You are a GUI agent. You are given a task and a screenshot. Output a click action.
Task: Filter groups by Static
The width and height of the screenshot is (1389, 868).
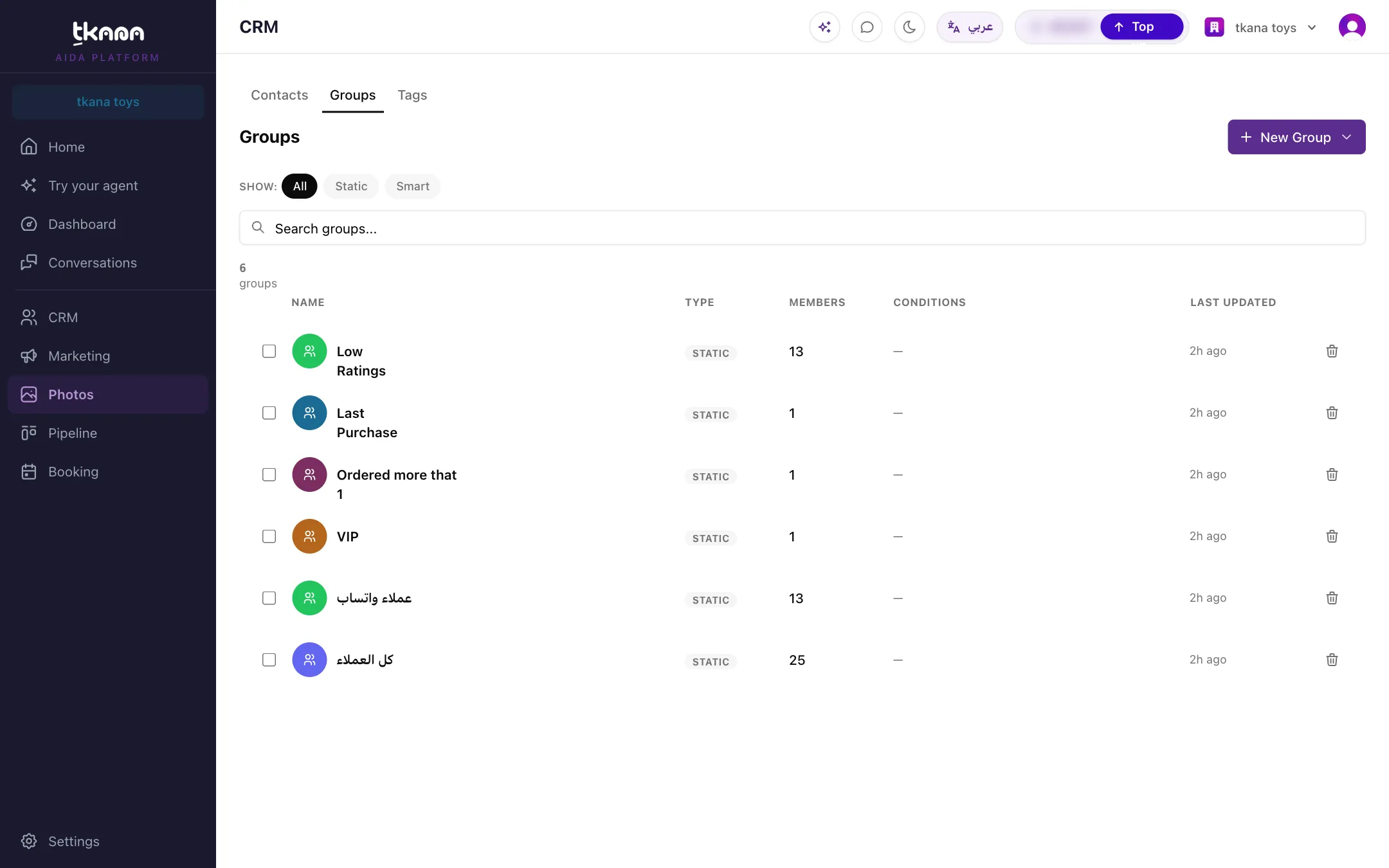tap(351, 186)
